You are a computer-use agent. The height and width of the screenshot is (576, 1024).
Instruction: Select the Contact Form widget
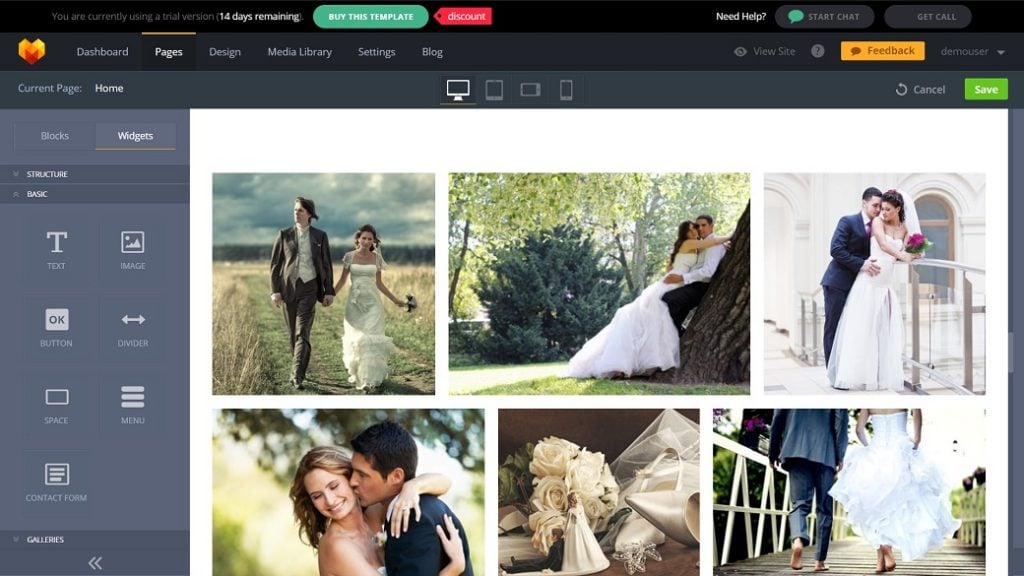56,481
